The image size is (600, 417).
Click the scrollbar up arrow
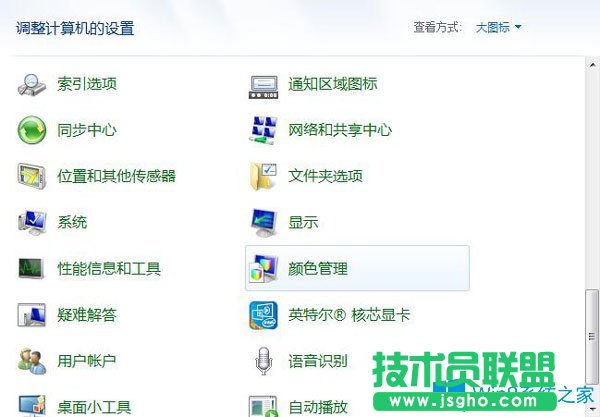tap(592, 65)
